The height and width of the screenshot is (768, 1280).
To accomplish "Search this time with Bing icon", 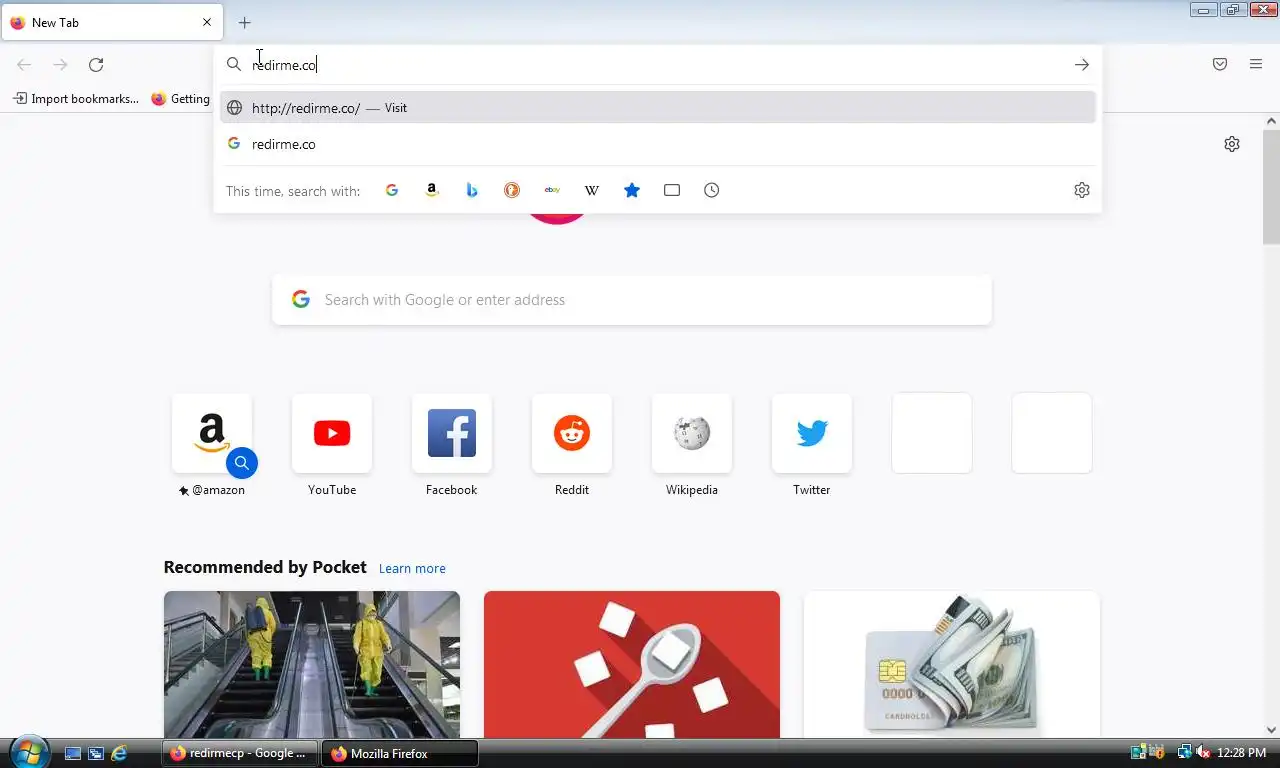I will coord(472,190).
